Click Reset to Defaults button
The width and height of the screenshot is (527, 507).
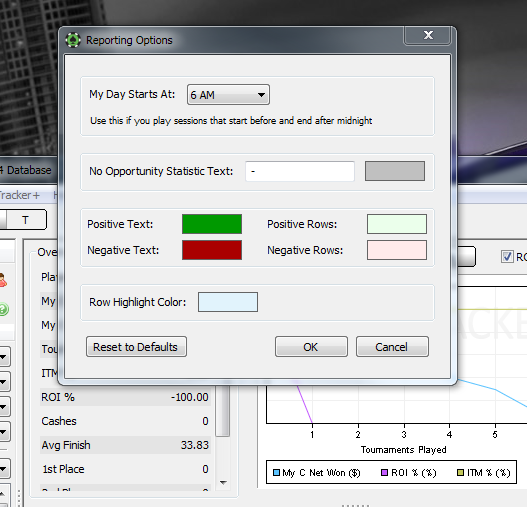136,347
